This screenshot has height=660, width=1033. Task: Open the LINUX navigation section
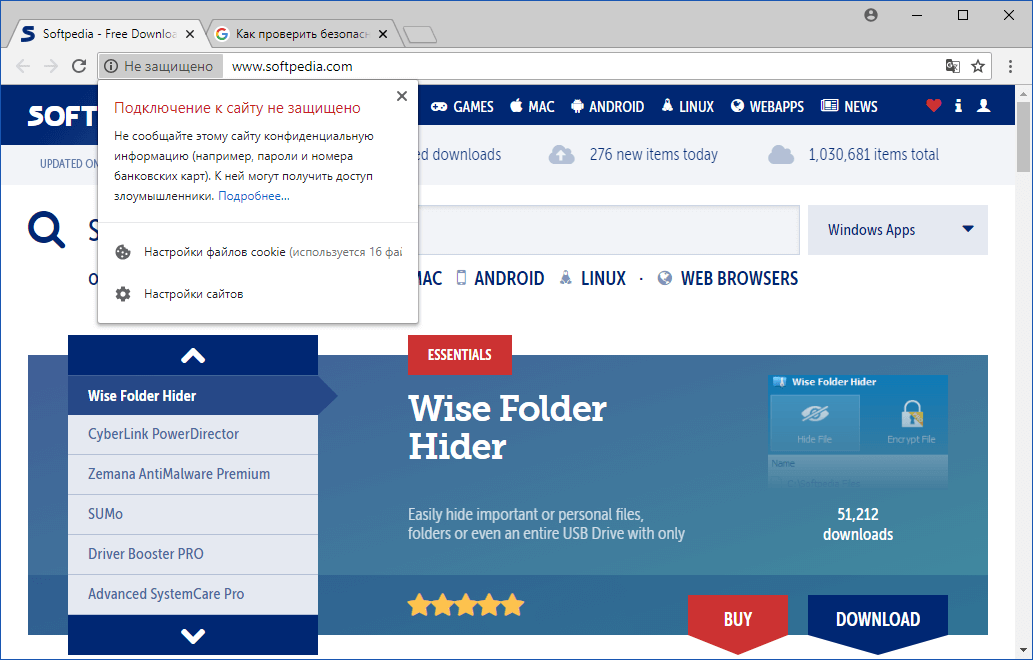pyautogui.click(x=687, y=106)
